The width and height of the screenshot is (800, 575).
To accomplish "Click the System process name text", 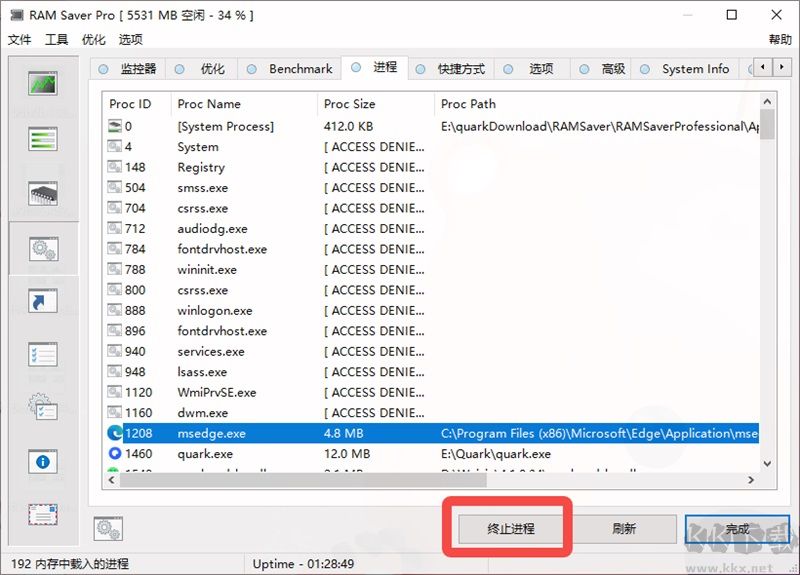I will (x=198, y=147).
